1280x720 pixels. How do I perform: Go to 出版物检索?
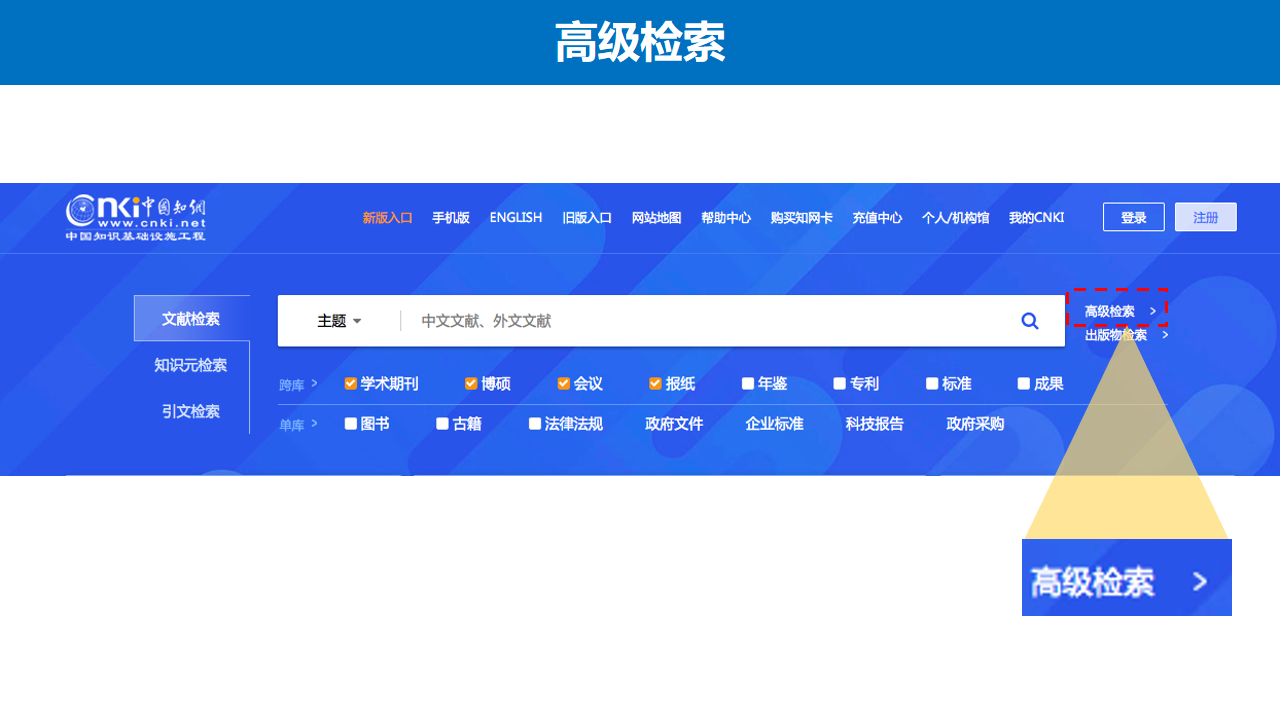point(1116,335)
